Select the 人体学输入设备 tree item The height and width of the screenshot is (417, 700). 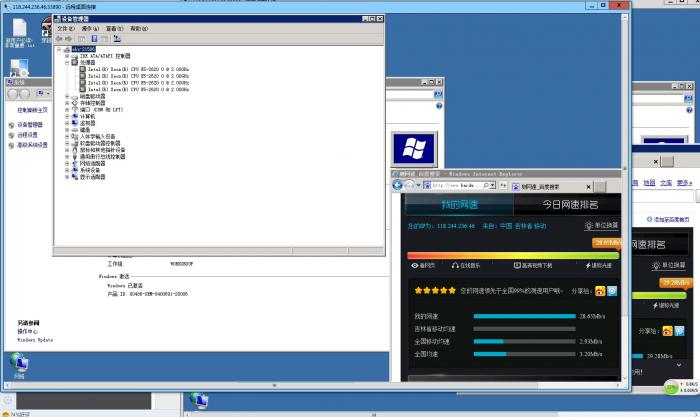point(97,137)
